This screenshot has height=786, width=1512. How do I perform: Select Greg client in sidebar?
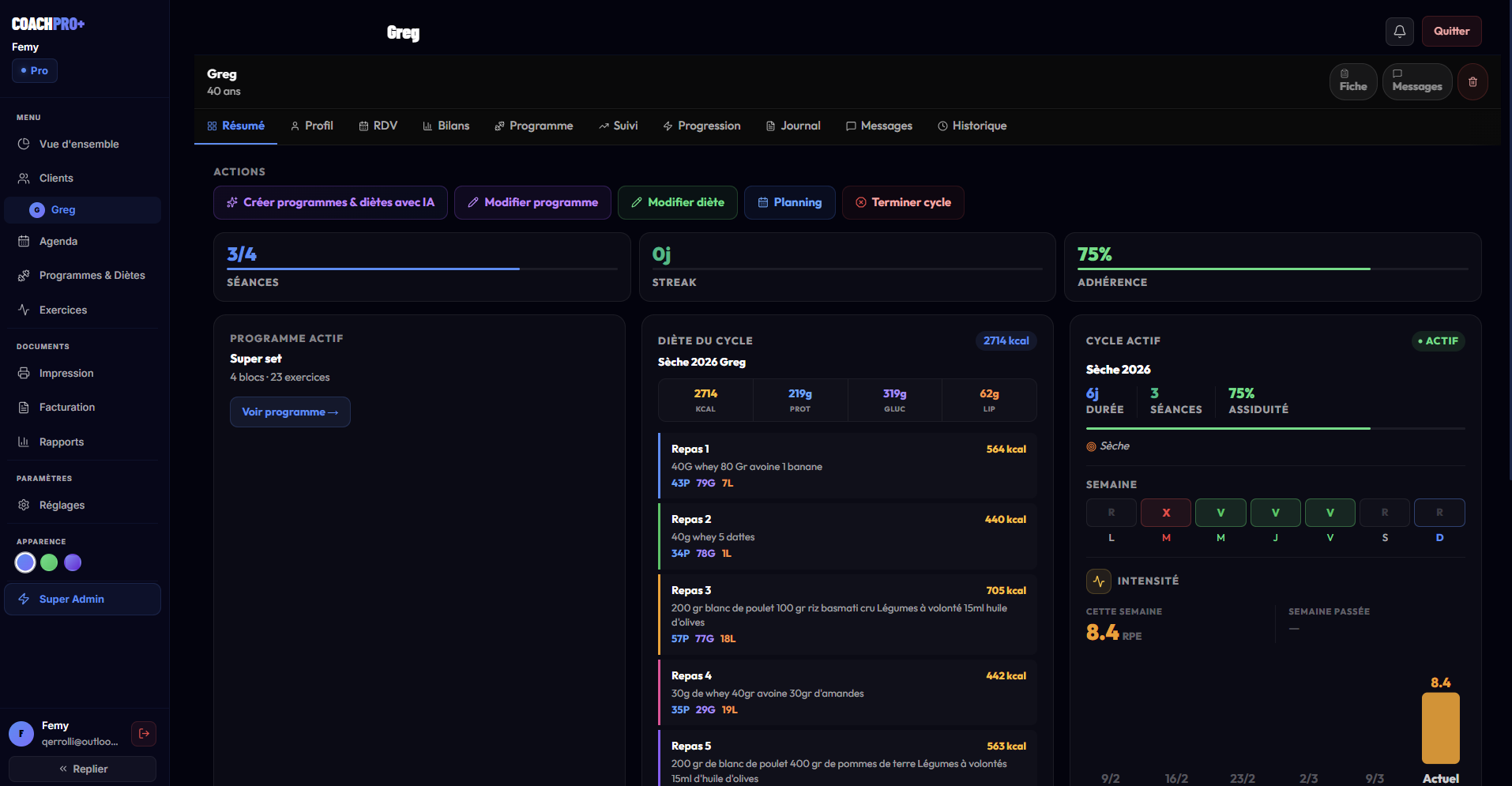tap(82, 210)
